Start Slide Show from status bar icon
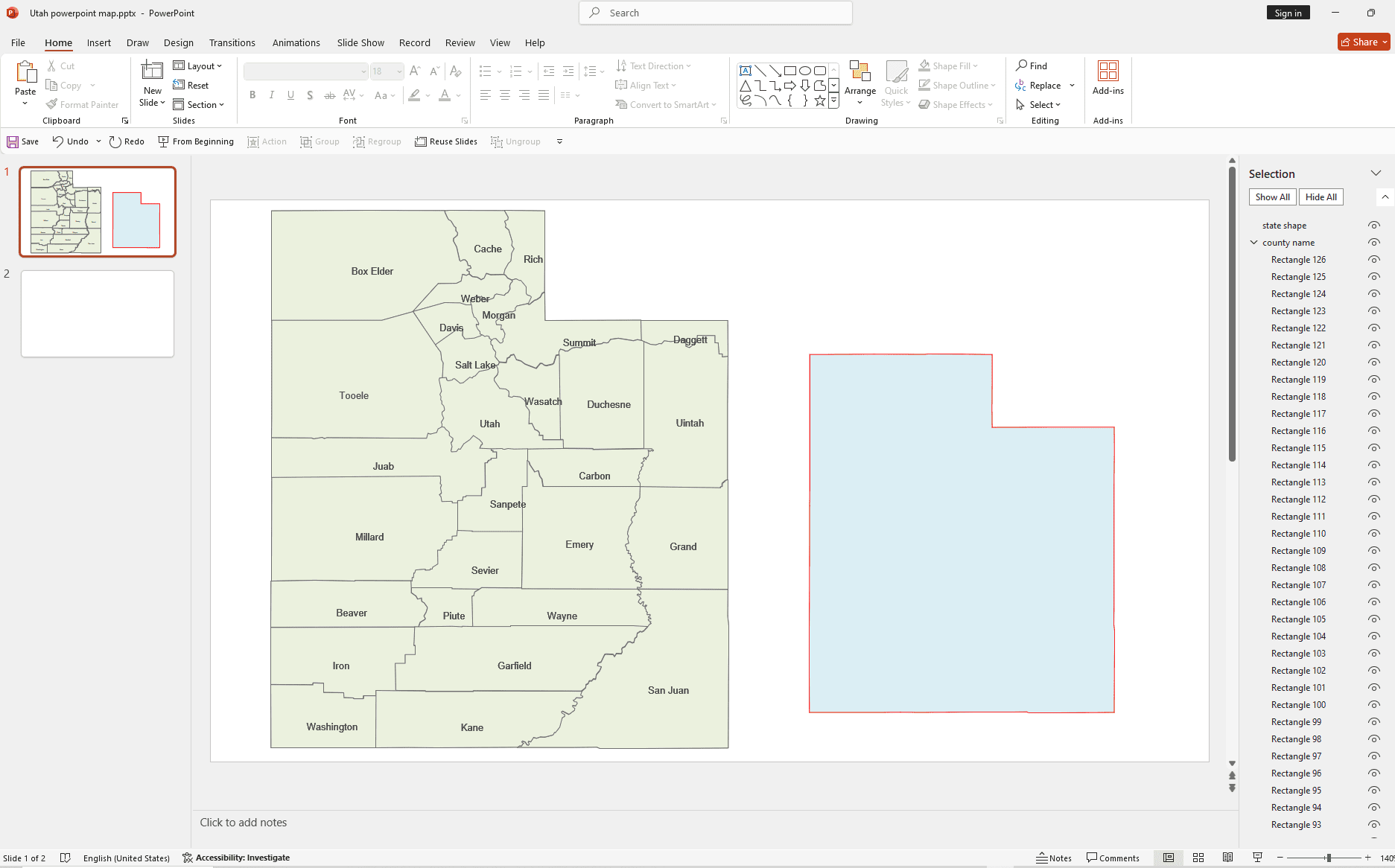 coord(1258,858)
